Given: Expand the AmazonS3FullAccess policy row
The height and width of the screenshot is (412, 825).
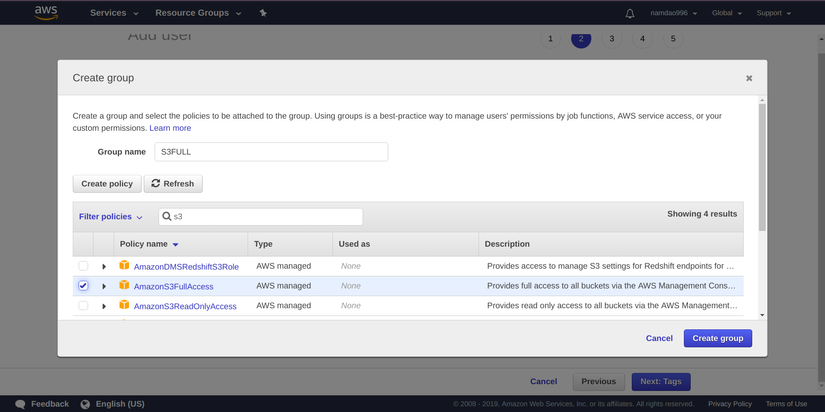Looking at the screenshot, I should pos(104,287).
